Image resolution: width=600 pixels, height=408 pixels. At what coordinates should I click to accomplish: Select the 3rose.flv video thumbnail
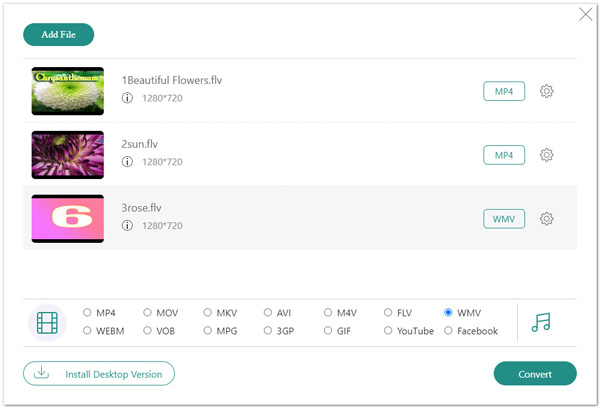click(x=68, y=218)
